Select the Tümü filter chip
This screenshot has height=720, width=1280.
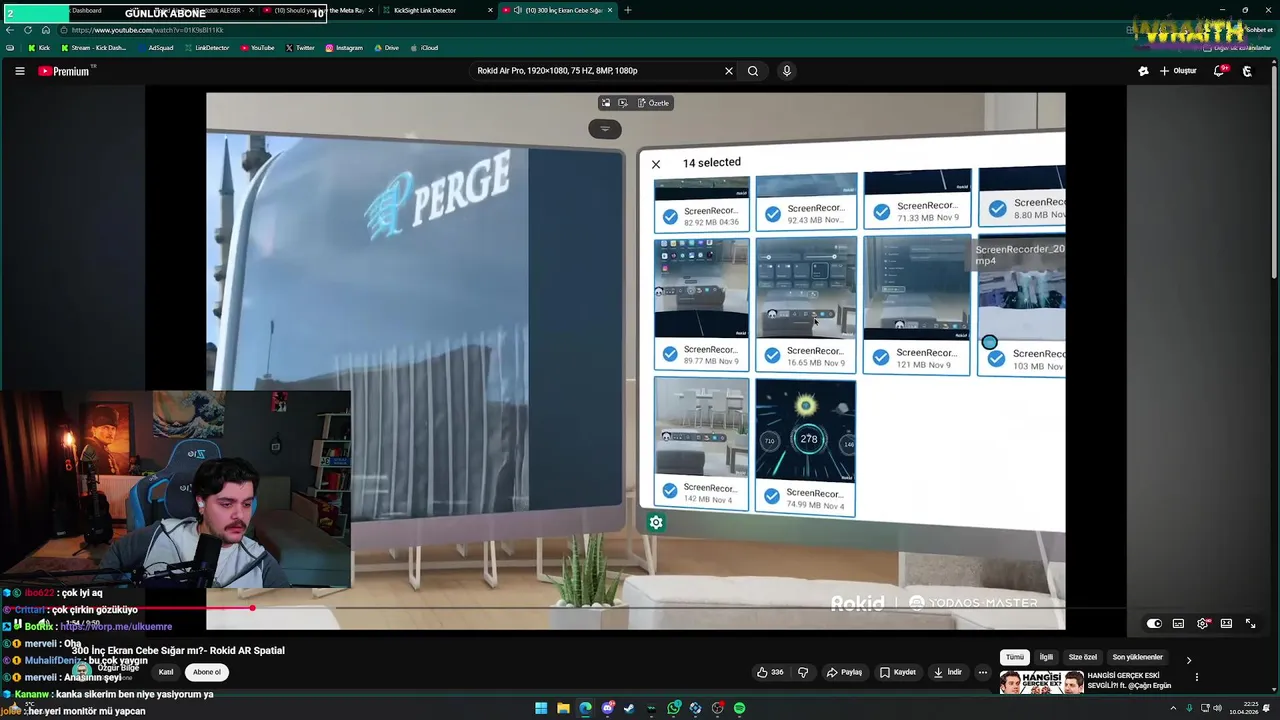[x=1015, y=657]
